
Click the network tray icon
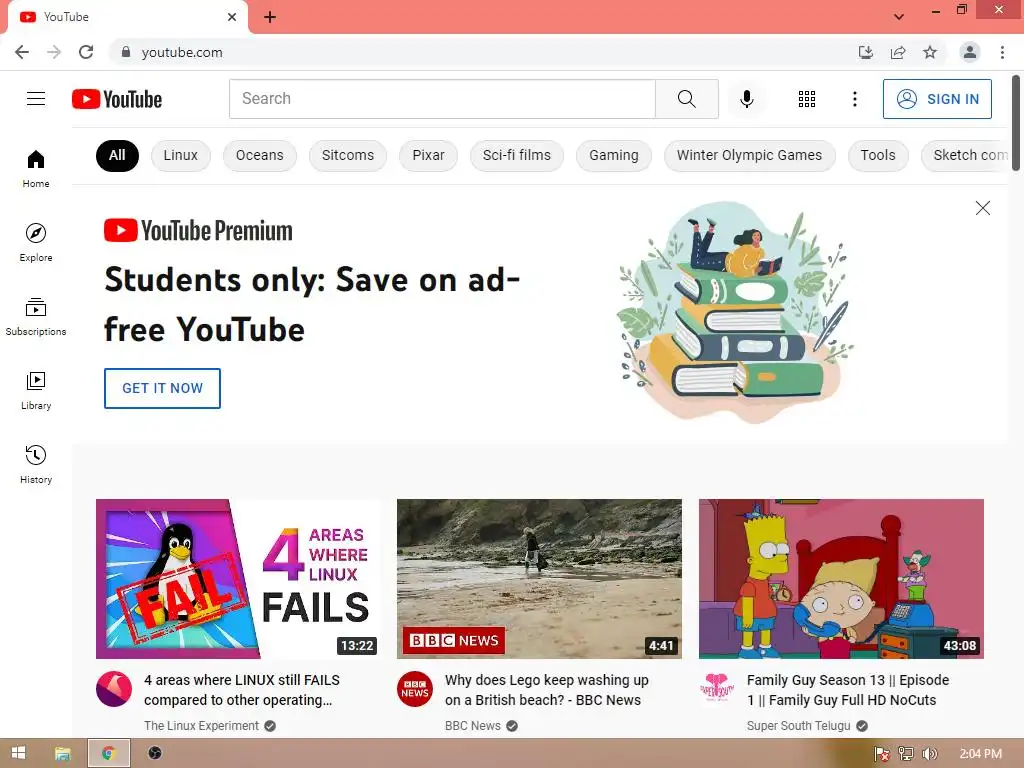point(906,754)
